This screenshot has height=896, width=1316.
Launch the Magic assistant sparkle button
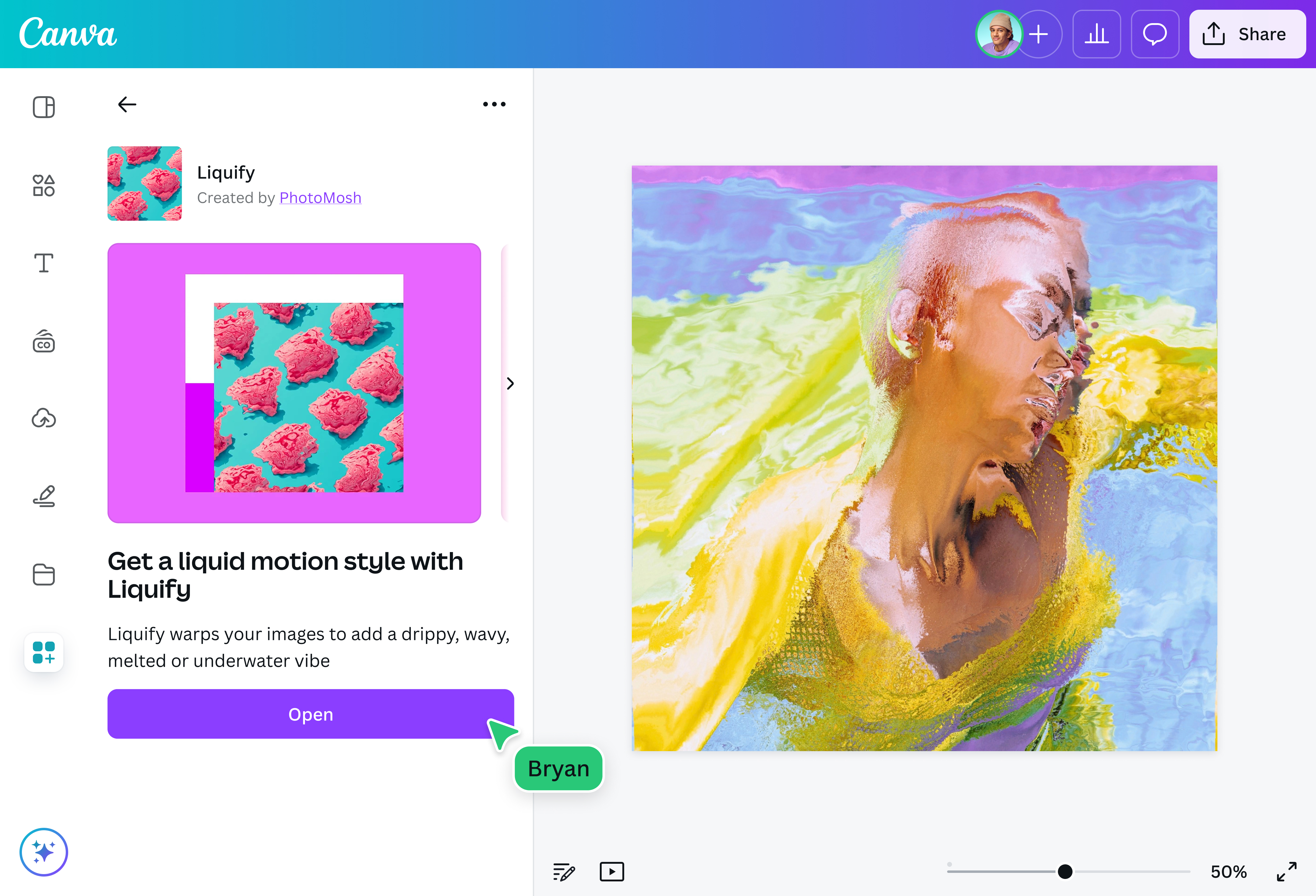click(44, 852)
